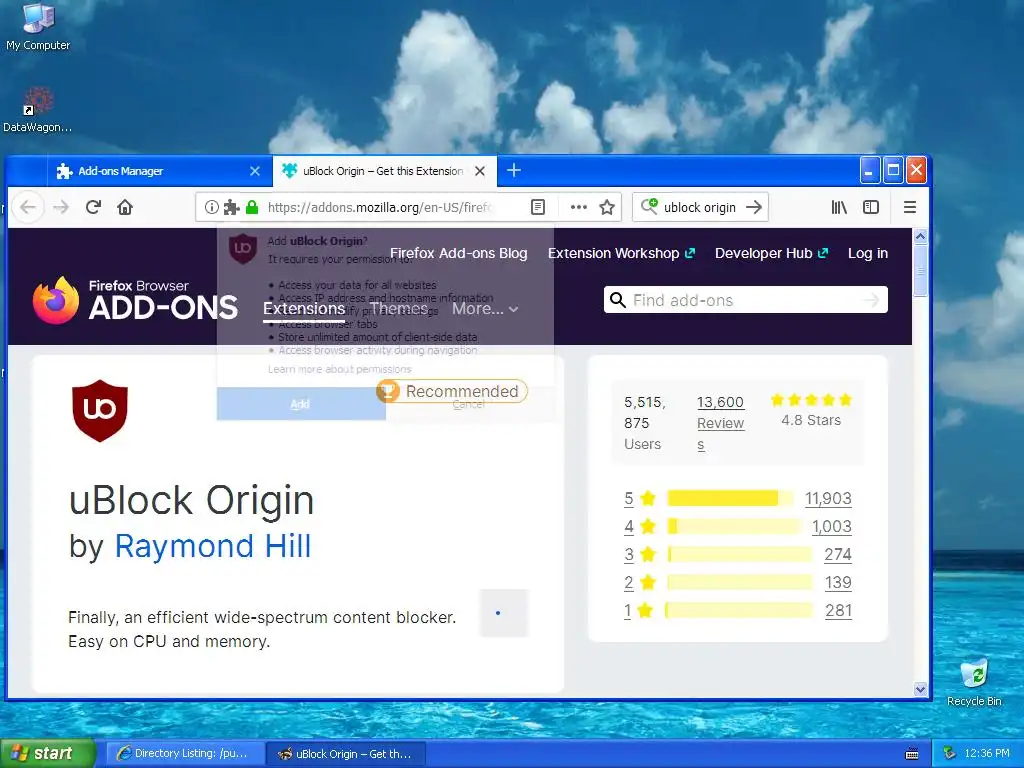Go back with the browser back arrow

(x=27, y=208)
